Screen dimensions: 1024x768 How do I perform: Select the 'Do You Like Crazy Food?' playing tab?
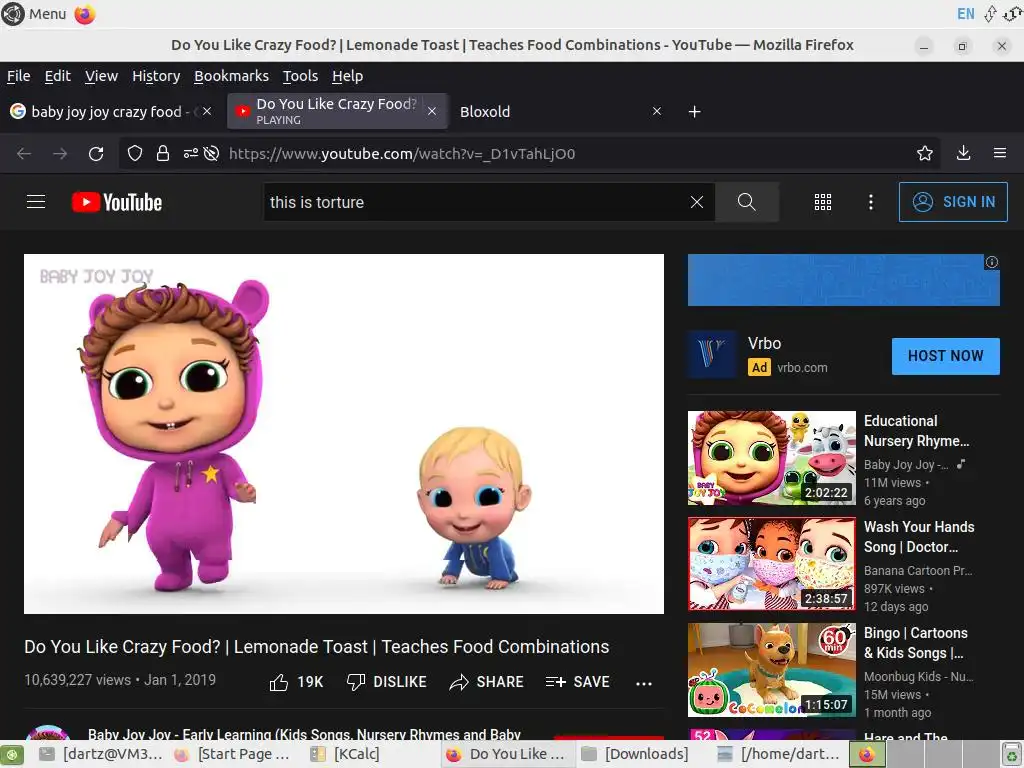click(337, 111)
